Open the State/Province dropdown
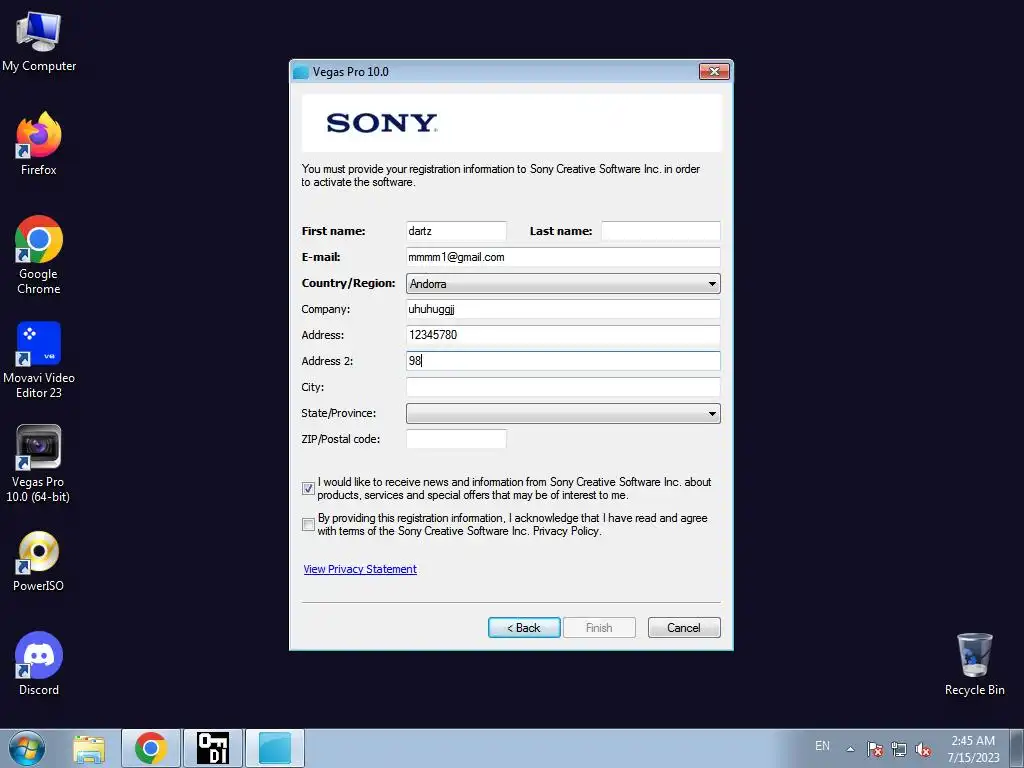1024x768 pixels. point(563,413)
